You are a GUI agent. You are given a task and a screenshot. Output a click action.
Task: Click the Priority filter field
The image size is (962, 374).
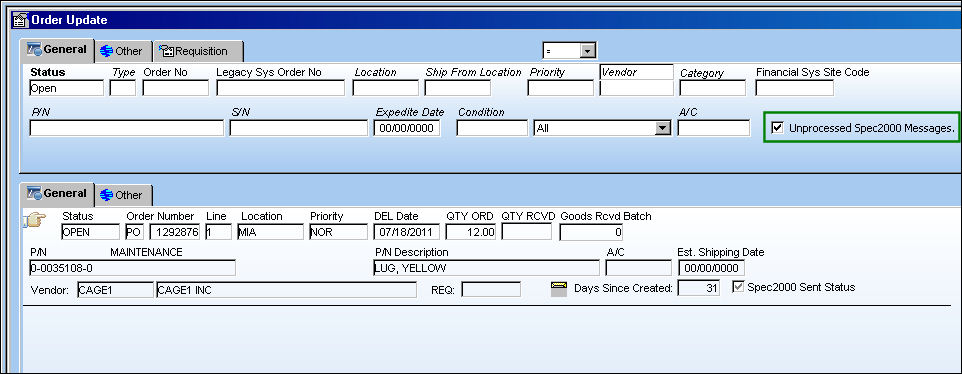(x=560, y=88)
